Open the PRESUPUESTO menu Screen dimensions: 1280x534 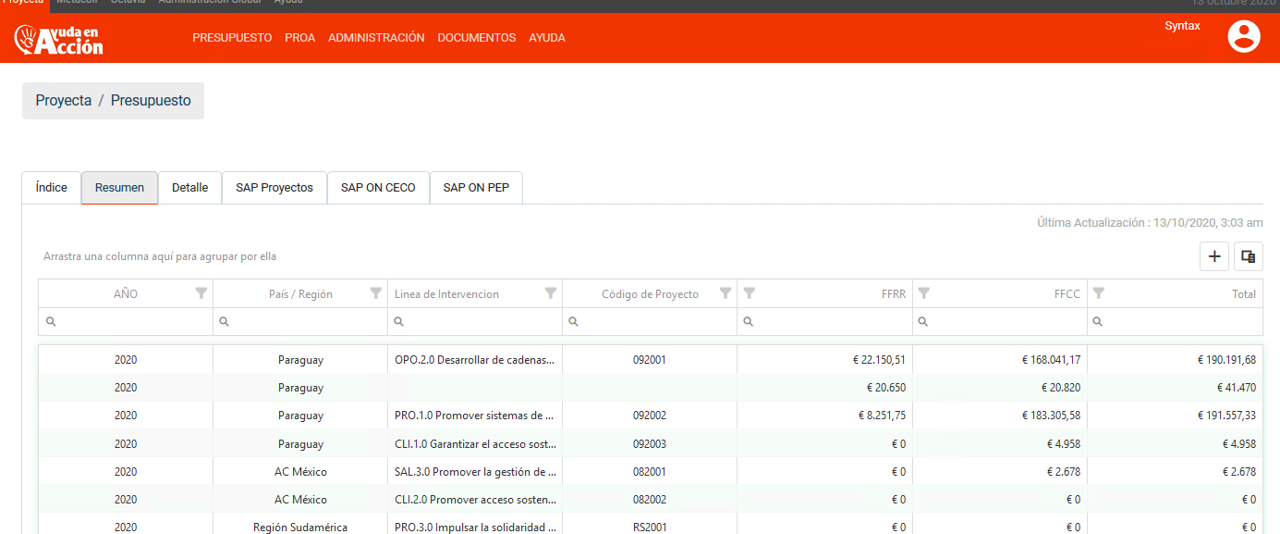pos(232,38)
